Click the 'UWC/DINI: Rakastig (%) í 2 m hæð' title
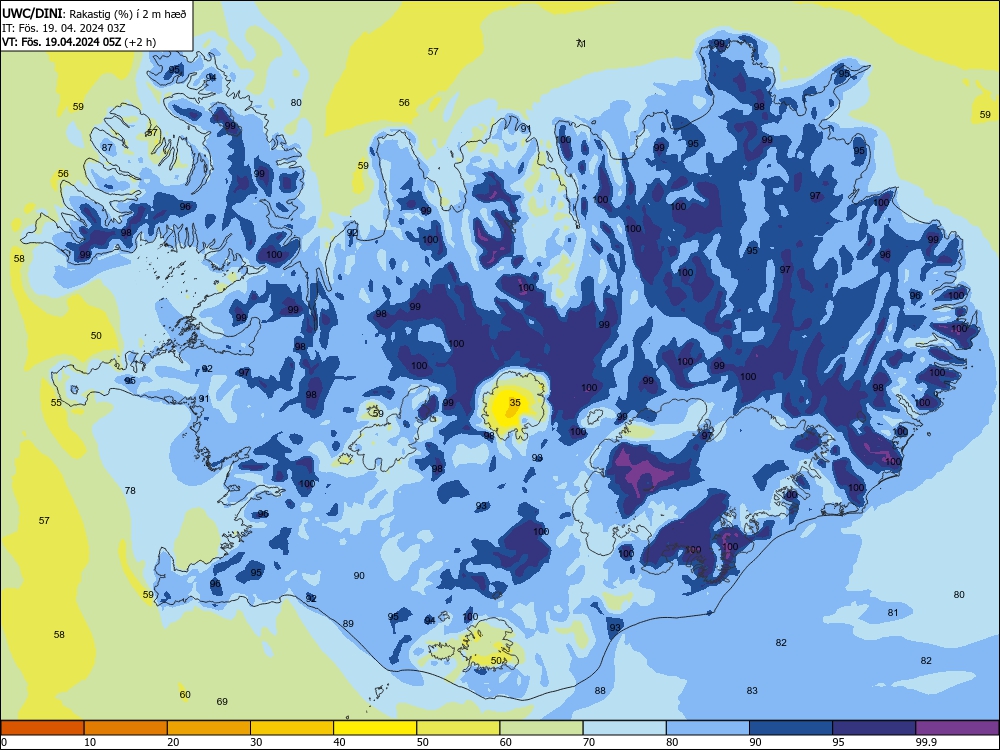This screenshot has width=1000, height=750. point(94,13)
